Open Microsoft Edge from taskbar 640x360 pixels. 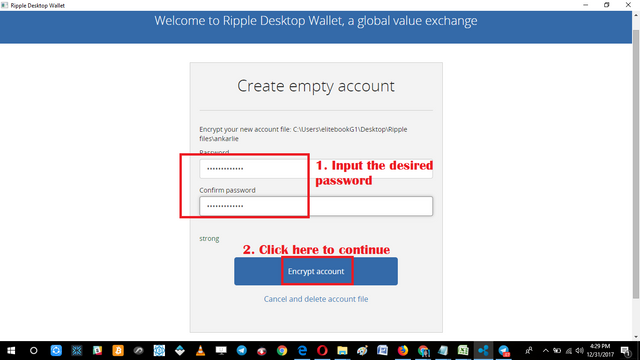(302, 351)
